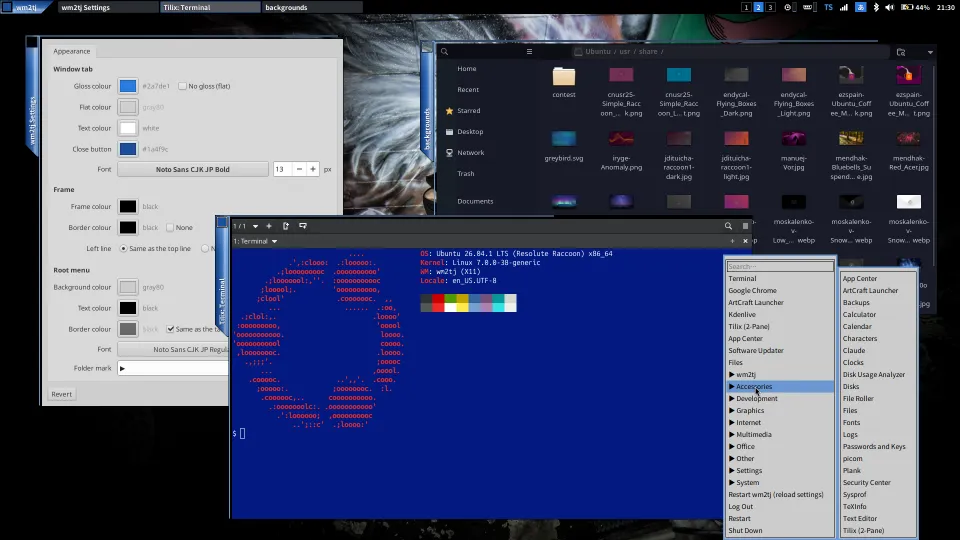Open Disk Usage Analyzer from the submenu

point(879,375)
